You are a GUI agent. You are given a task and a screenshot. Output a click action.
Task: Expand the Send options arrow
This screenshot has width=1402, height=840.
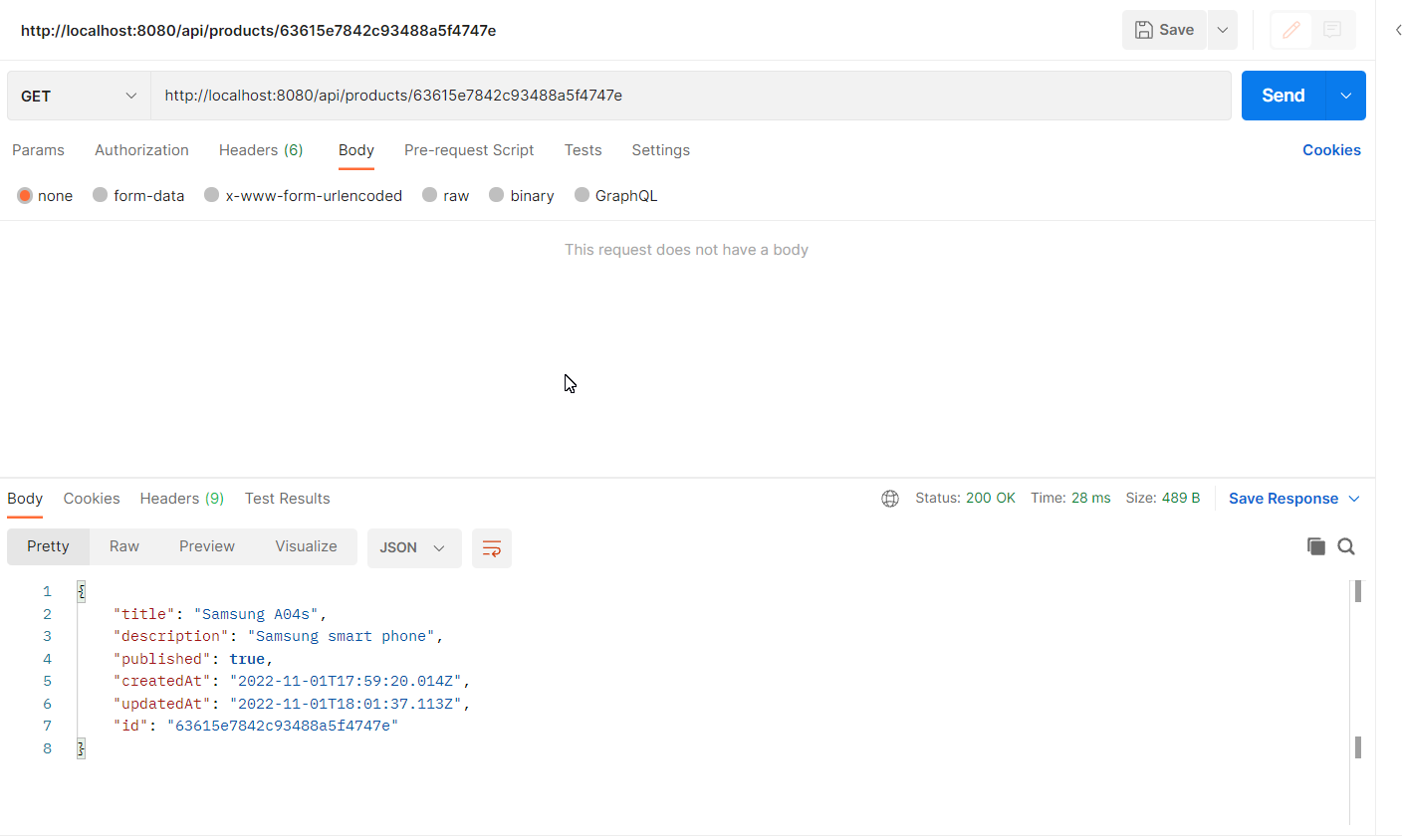1346,96
